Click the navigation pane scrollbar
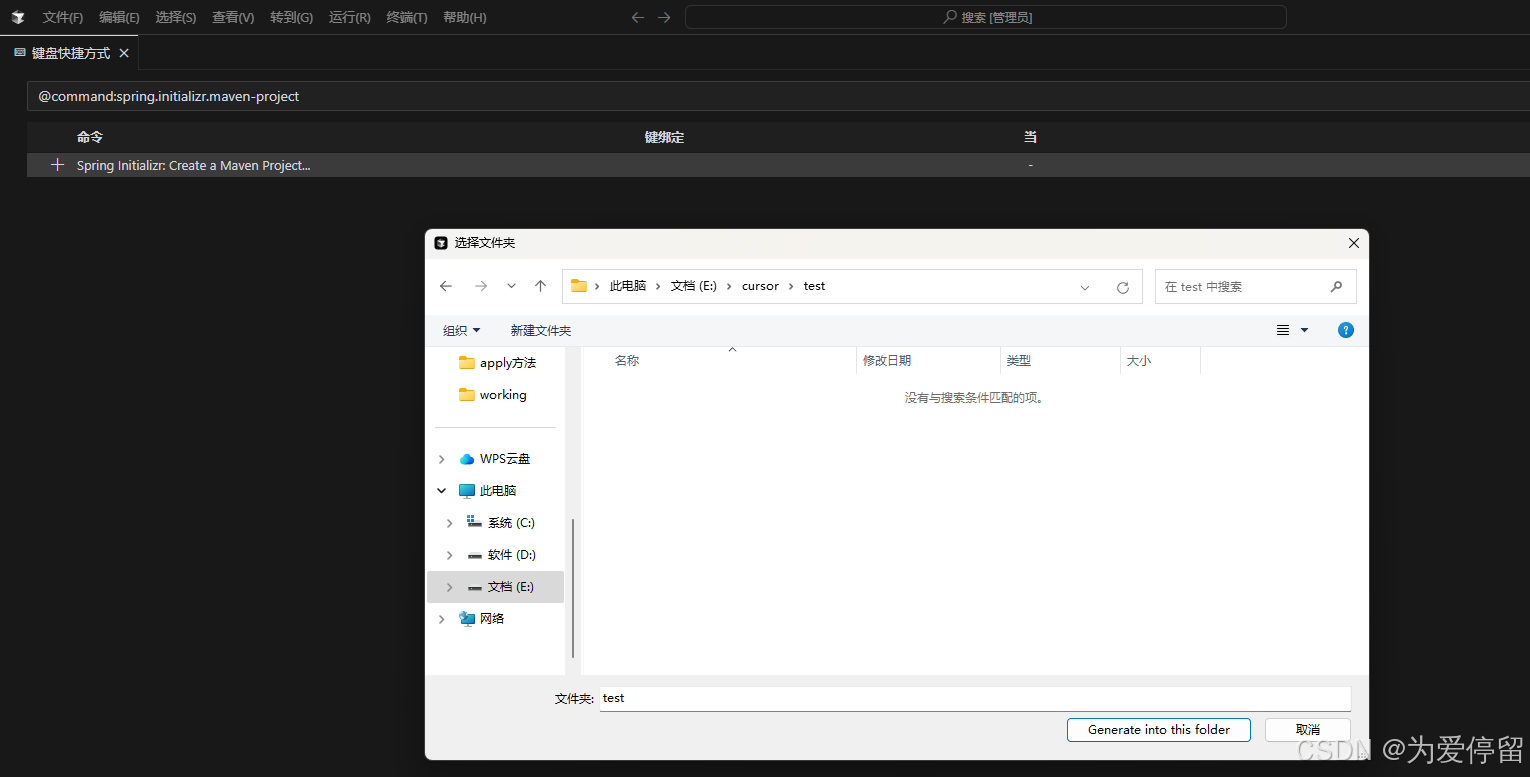The height and width of the screenshot is (777, 1530). click(x=573, y=588)
